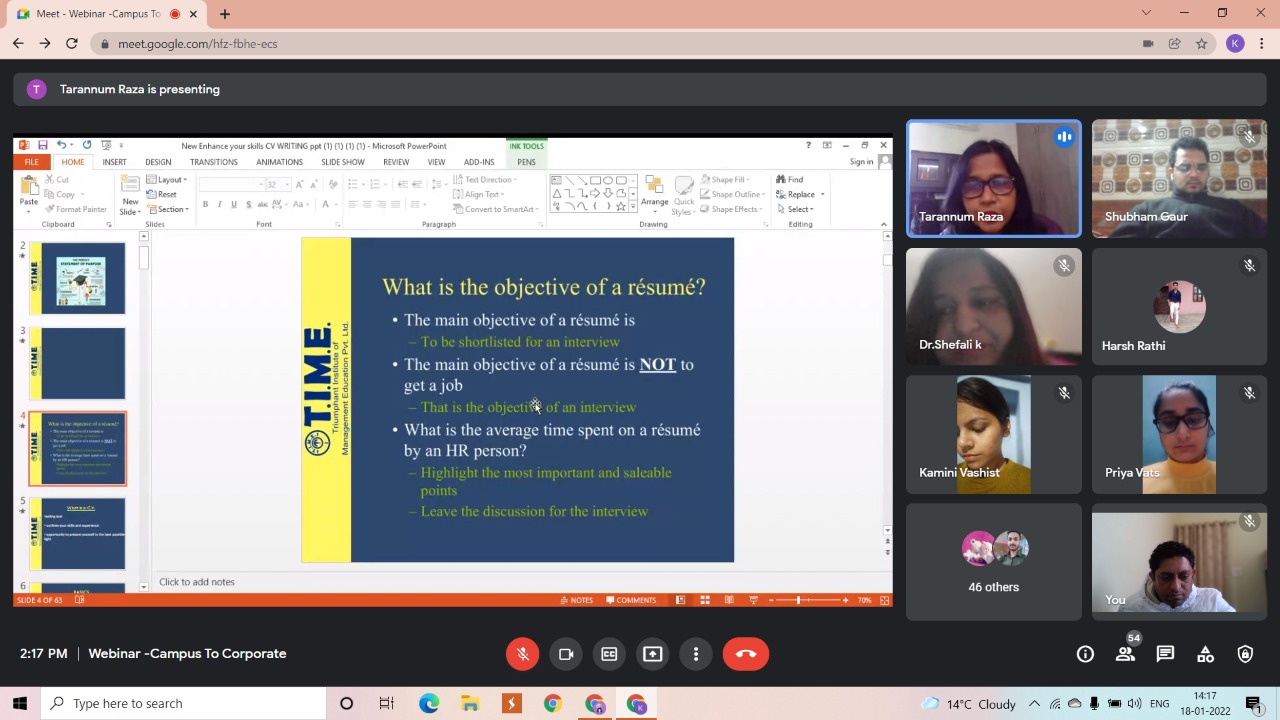Select the Meet Webinar browser tab
This screenshot has height=720, width=1280.
point(98,14)
